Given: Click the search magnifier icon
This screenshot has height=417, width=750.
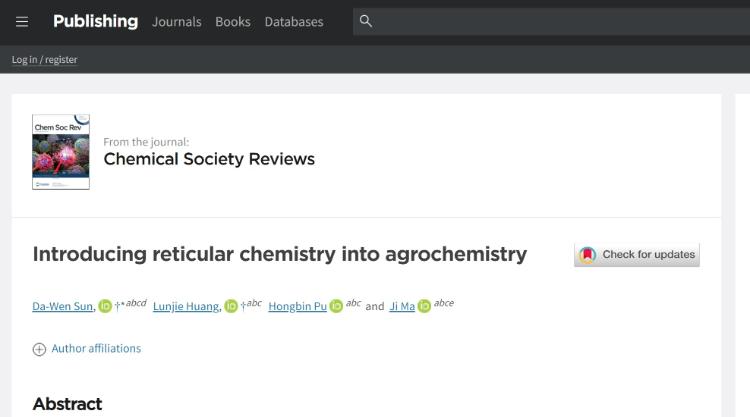Looking at the screenshot, I should pyautogui.click(x=366, y=21).
